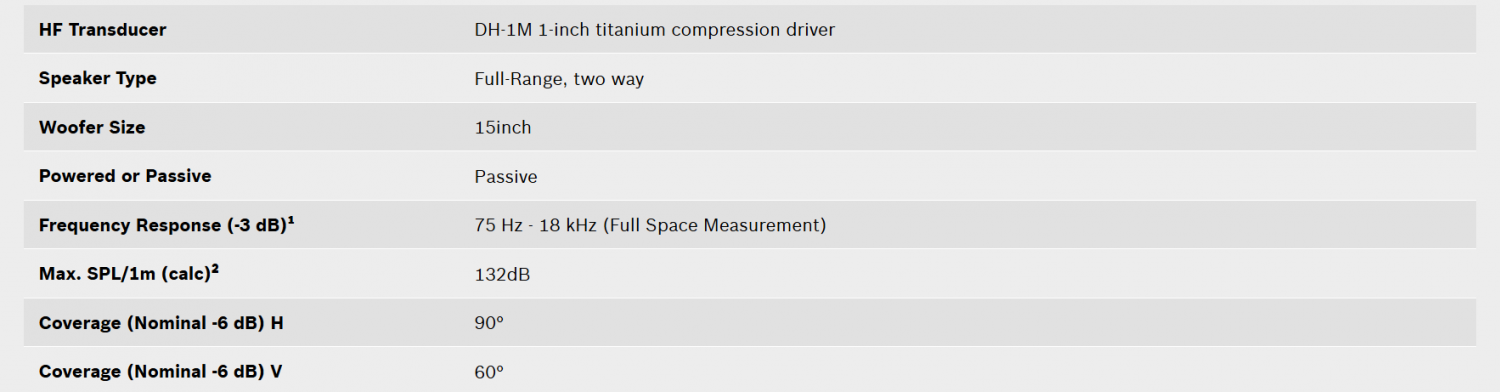This screenshot has width=1500, height=392.
Task: Select the Passive value text
Action: point(506,177)
